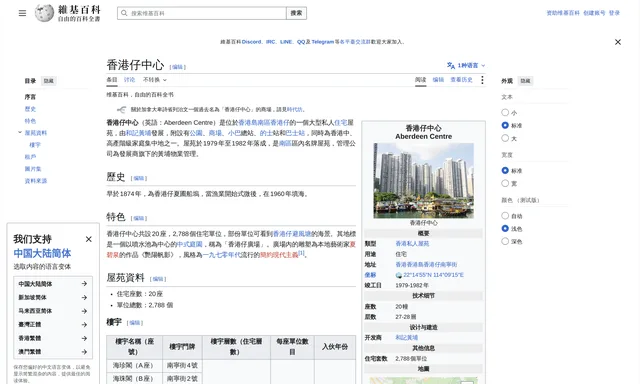Select light color radio button
Screen dimensions: 640x384
pos(505,229)
